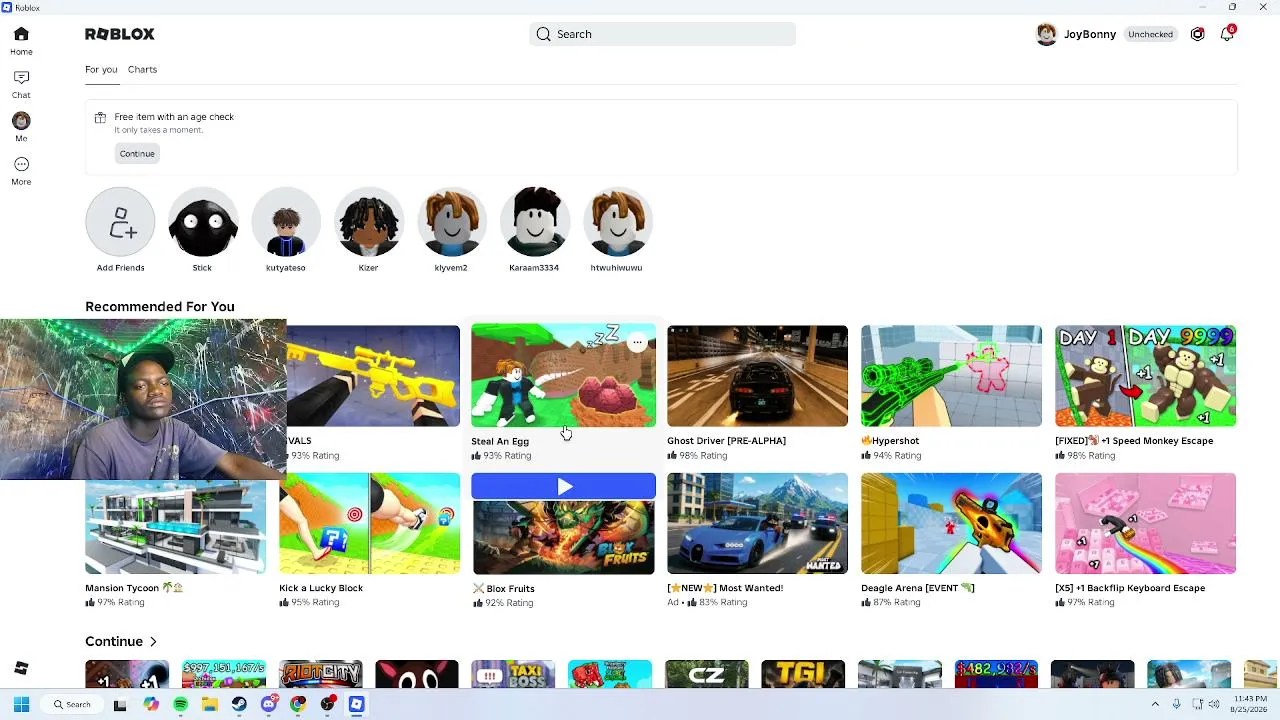The width and height of the screenshot is (1280, 720).
Task: Open Ghost Driver [PRE-ALPHA] thumbnail
Action: (x=757, y=375)
